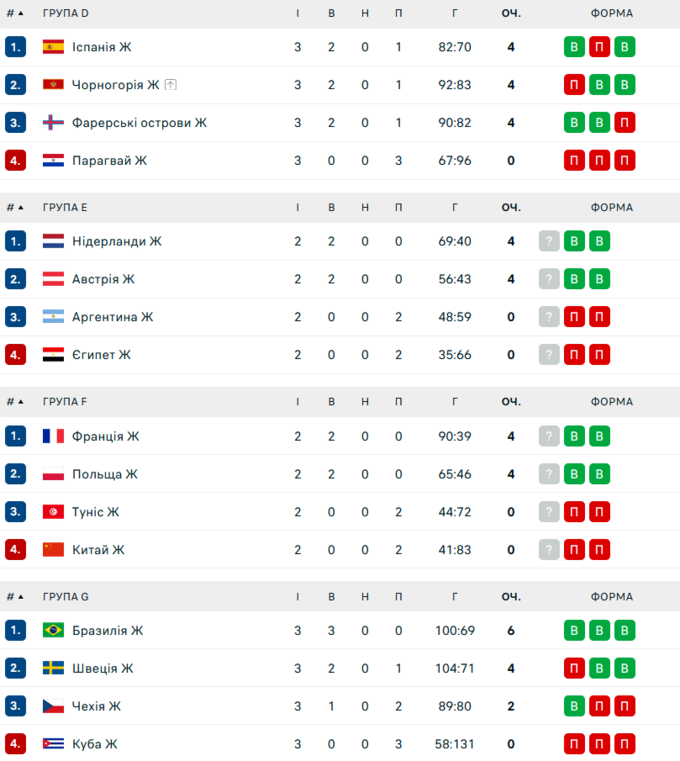This screenshot has height=761, width=680.
Task: Open the Фарерські острови Ж team link
Action: [x=139, y=123]
